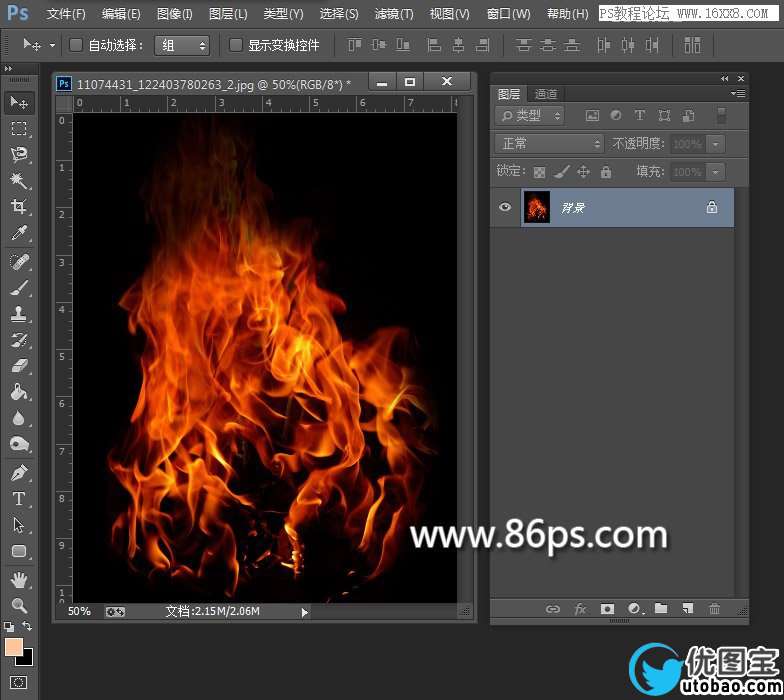The image size is (784, 700).
Task: Select the Type tool
Action: [x=19, y=498]
